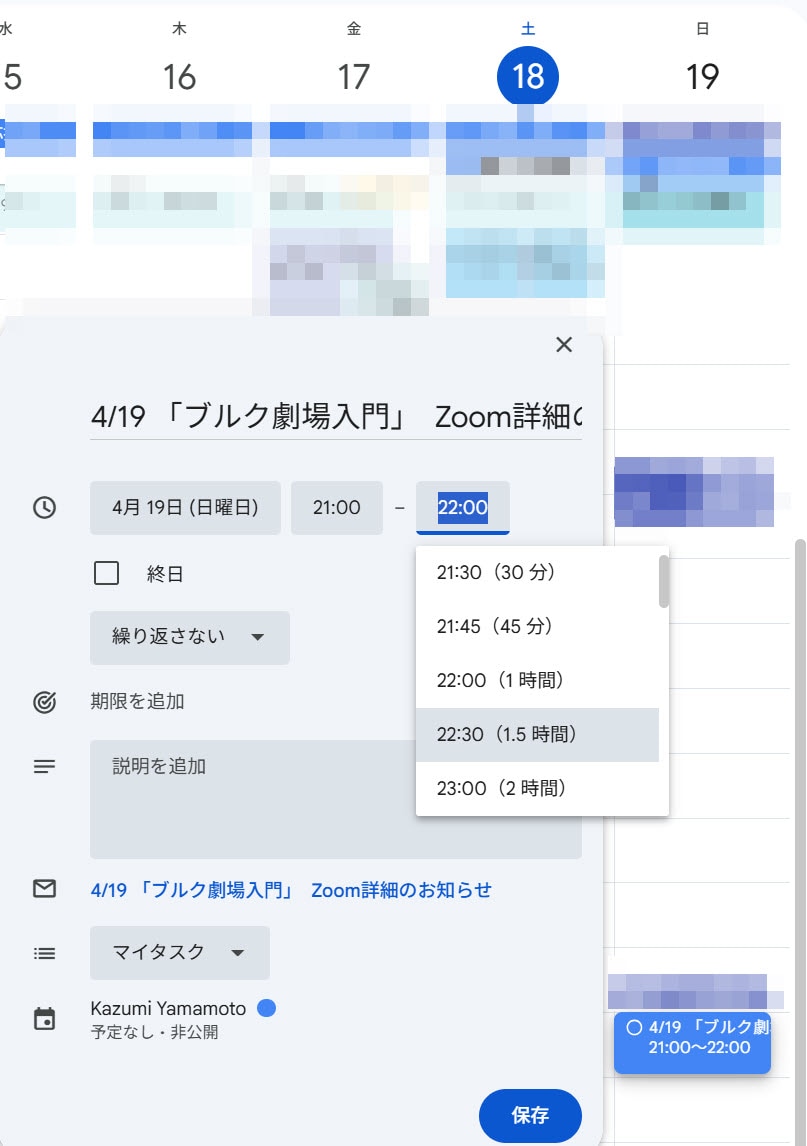Viewport: 807px width, 1146px height.
Task: Click the 保存 save button
Action: (530, 1115)
